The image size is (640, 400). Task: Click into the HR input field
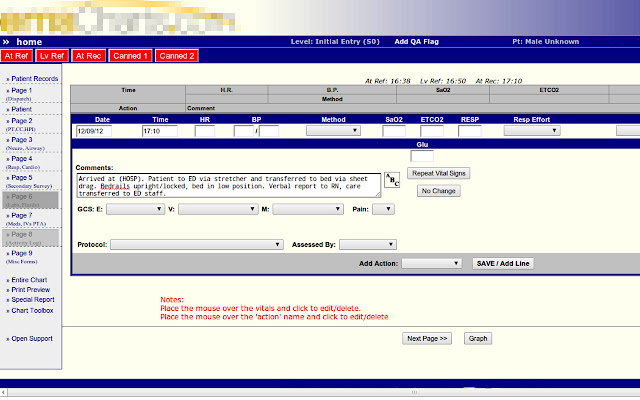(x=205, y=130)
